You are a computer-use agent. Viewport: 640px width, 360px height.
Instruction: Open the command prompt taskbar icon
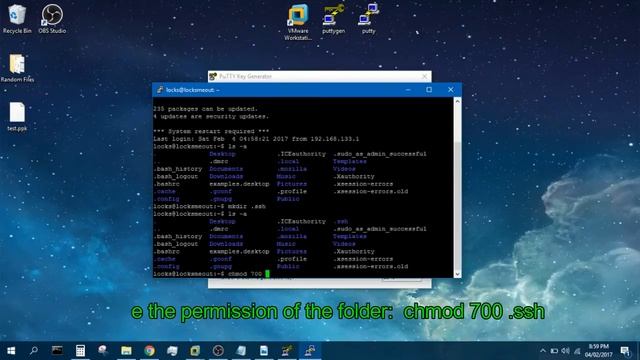[57, 351]
